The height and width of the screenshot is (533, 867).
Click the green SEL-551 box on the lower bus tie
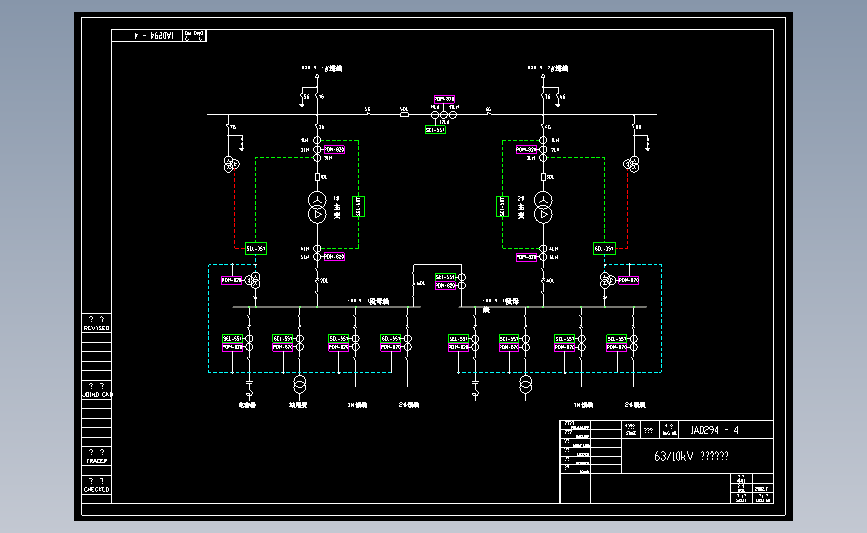pos(446,277)
